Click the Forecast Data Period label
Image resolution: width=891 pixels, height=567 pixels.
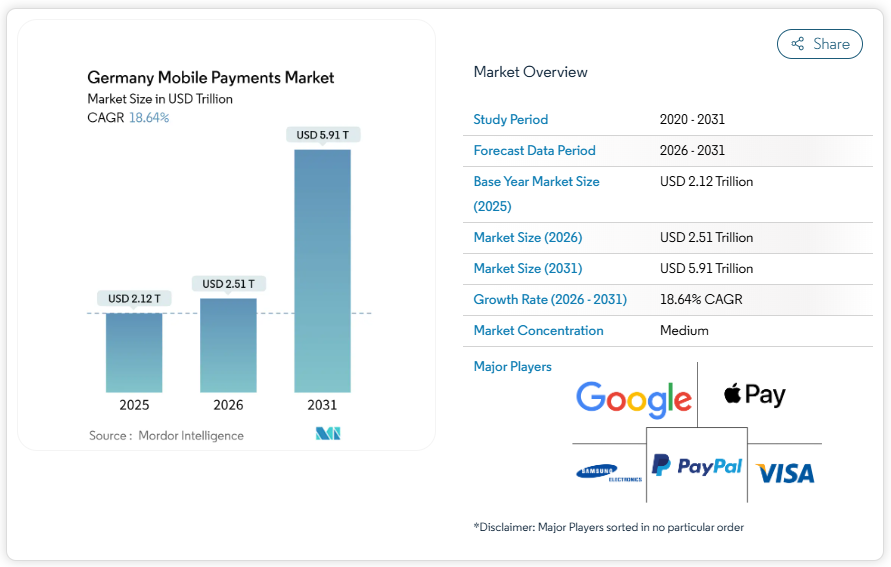click(x=534, y=150)
